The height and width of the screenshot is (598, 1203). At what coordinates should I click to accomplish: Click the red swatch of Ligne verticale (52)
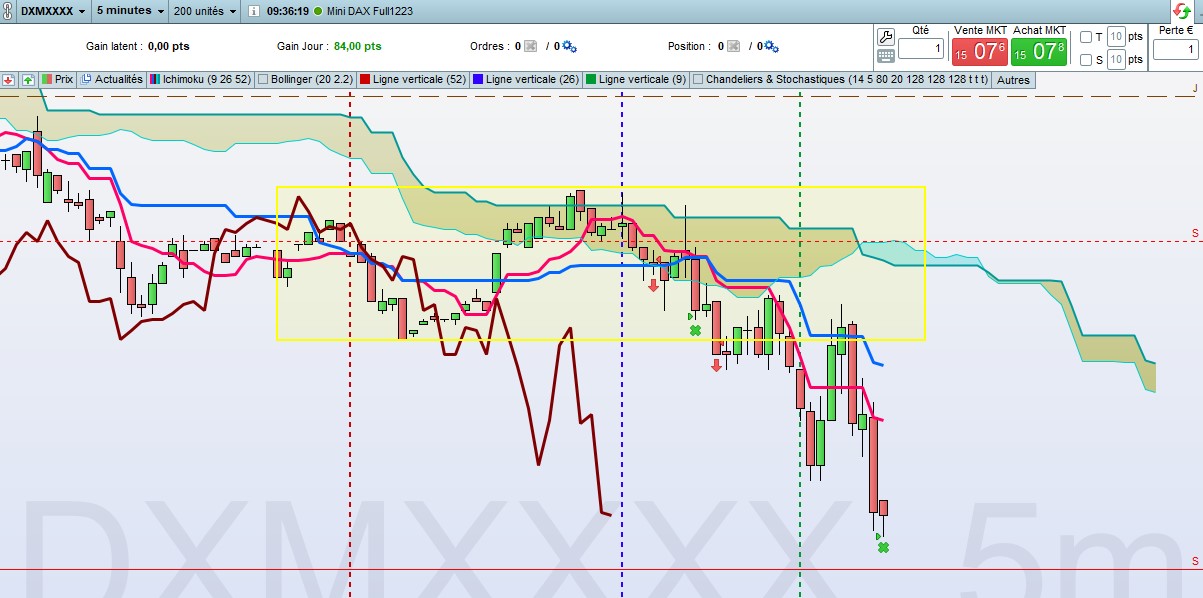[x=365, y=79]
